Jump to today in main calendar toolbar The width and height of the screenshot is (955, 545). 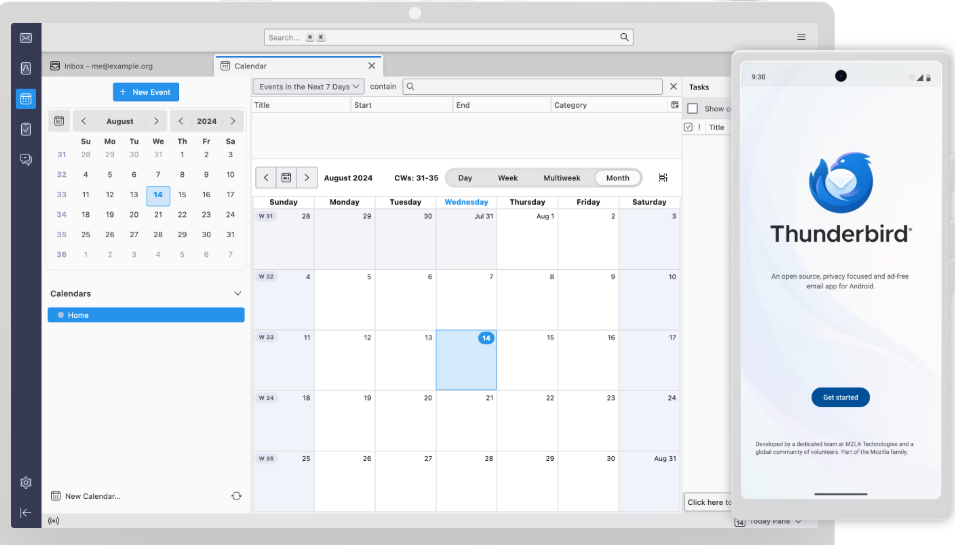286,178
